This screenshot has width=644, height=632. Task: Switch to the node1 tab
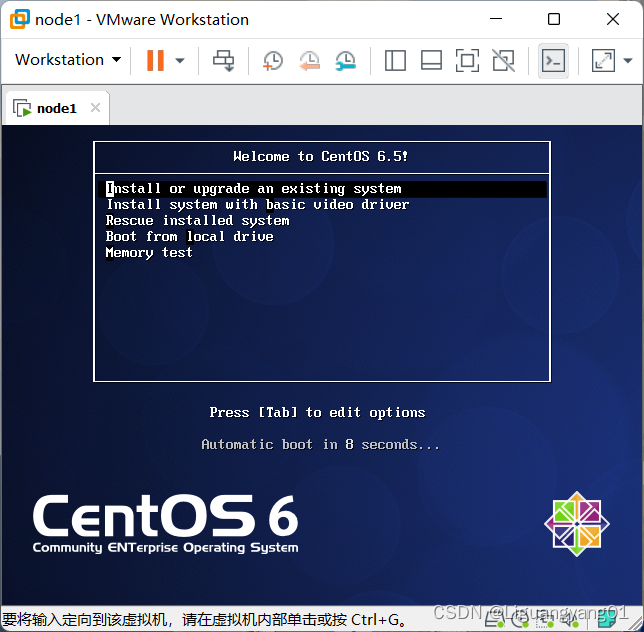pyautogui.click(x=56, y=108)
